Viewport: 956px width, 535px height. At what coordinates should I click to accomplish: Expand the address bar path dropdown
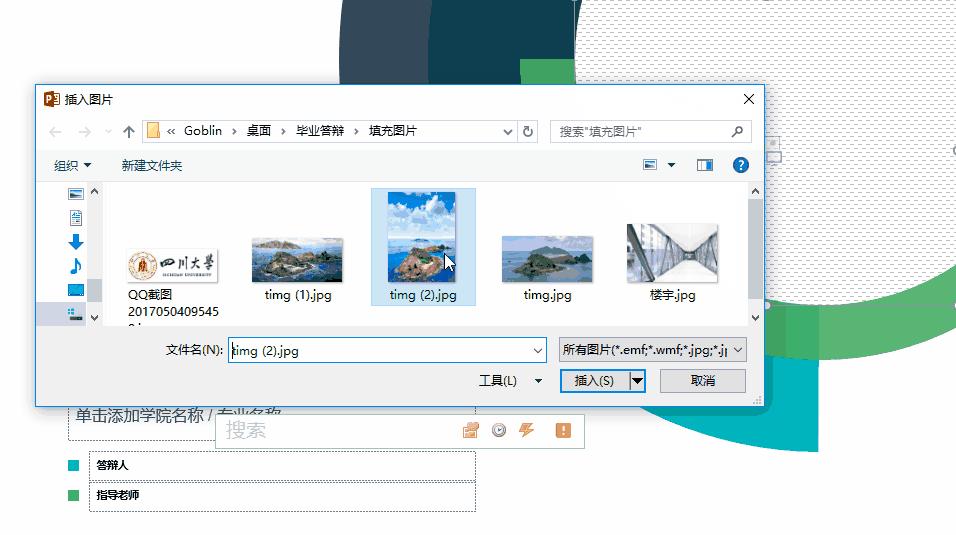pyautogui.click(x=507, y=132)
